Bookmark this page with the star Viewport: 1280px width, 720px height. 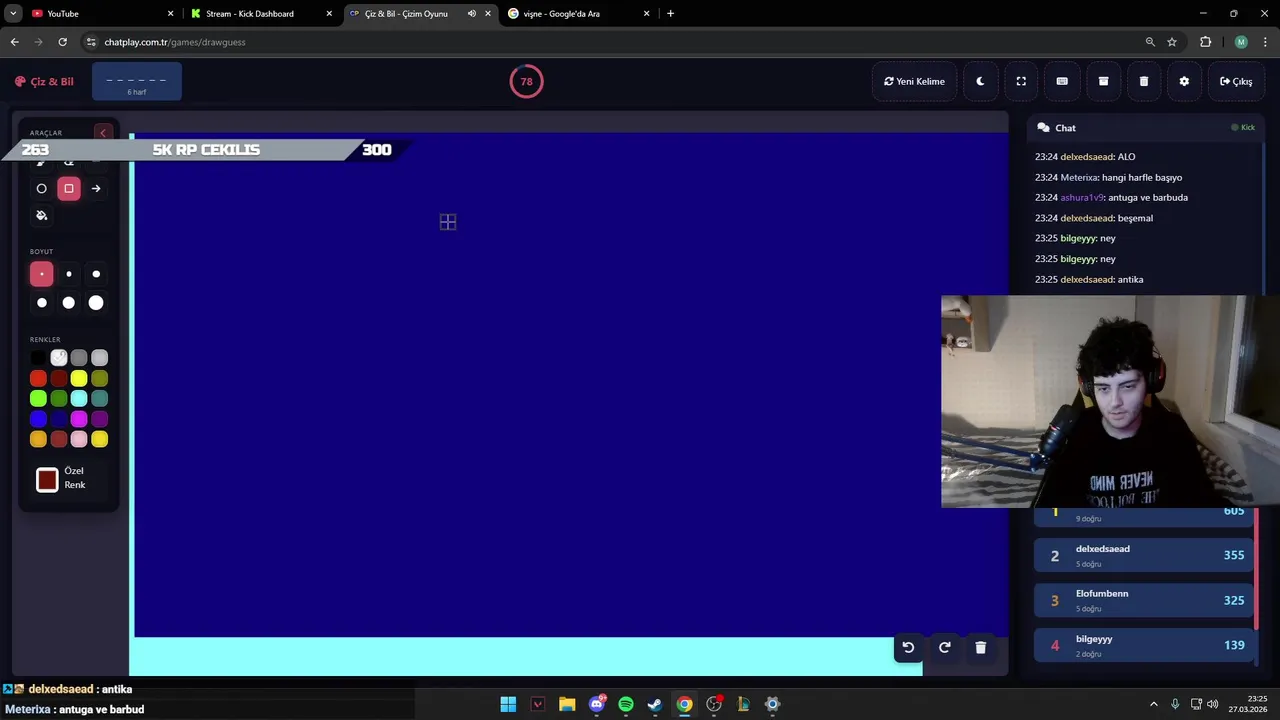[x=1172, y=42]
